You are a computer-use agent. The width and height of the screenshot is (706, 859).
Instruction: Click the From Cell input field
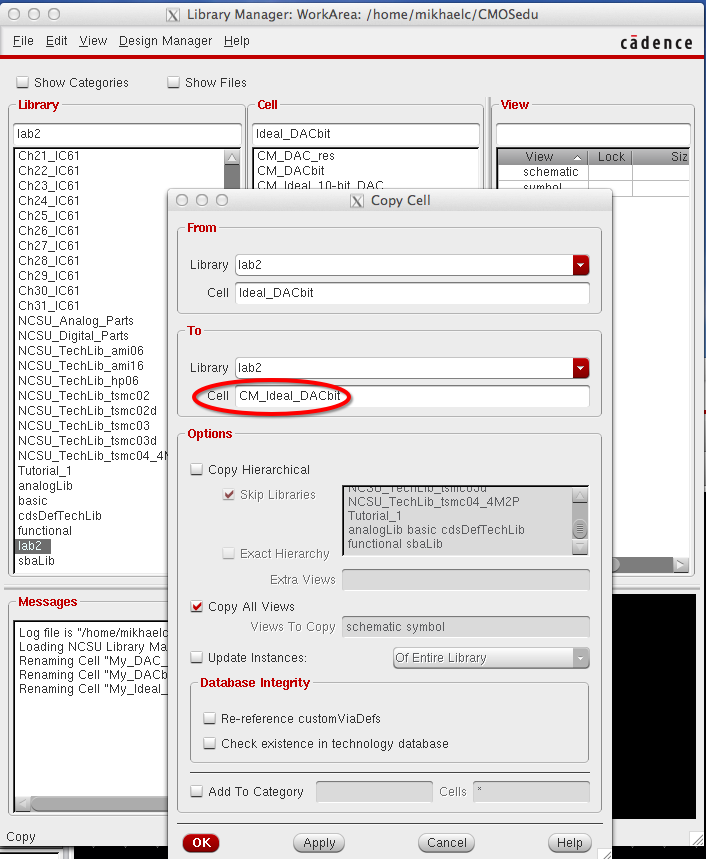(412, 293)
